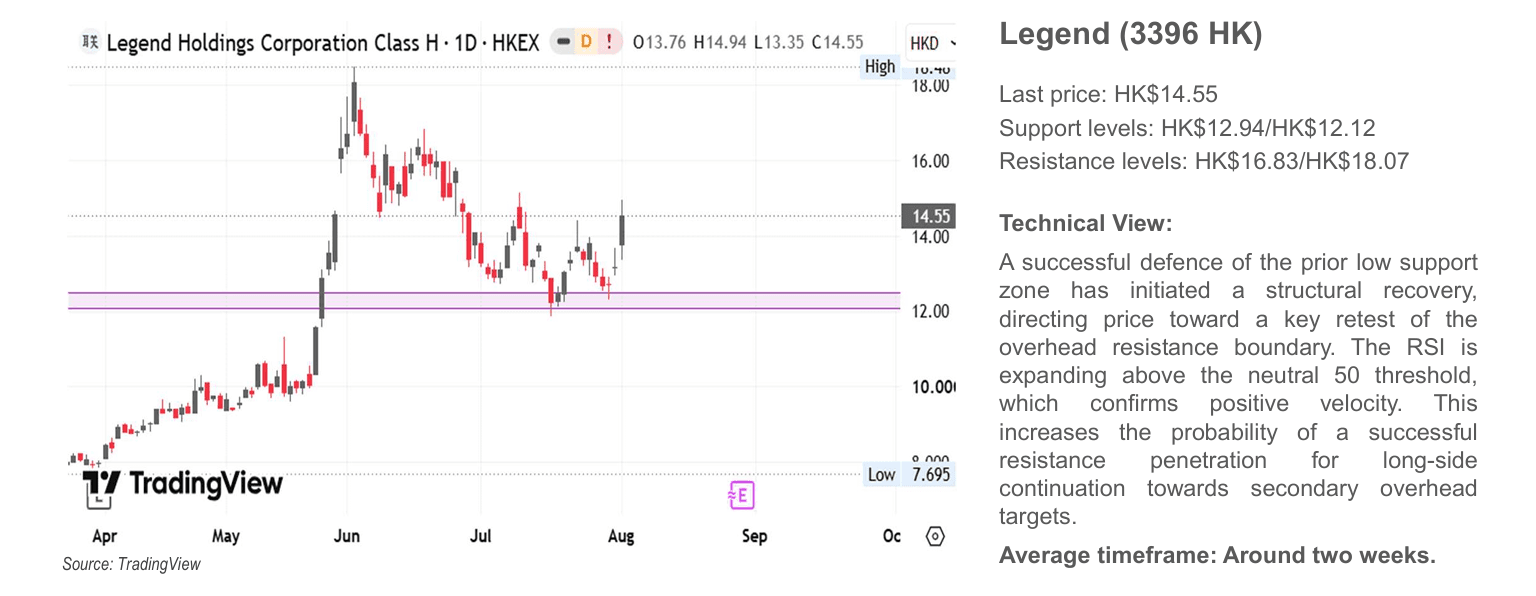Click the open value O13.76

click(x=661, y=43)
